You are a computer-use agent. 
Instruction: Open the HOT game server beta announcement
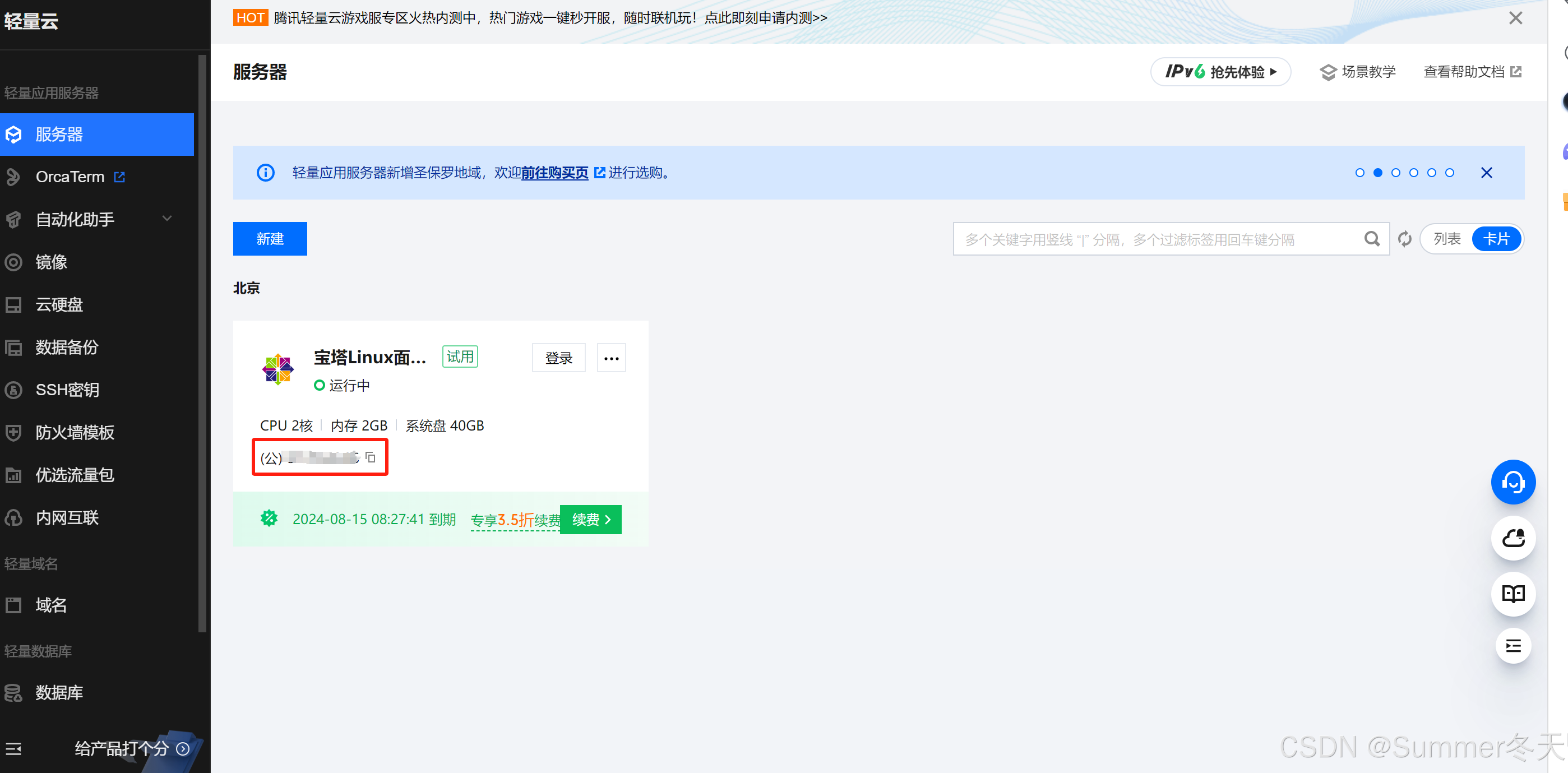click(x=551, y=17)
